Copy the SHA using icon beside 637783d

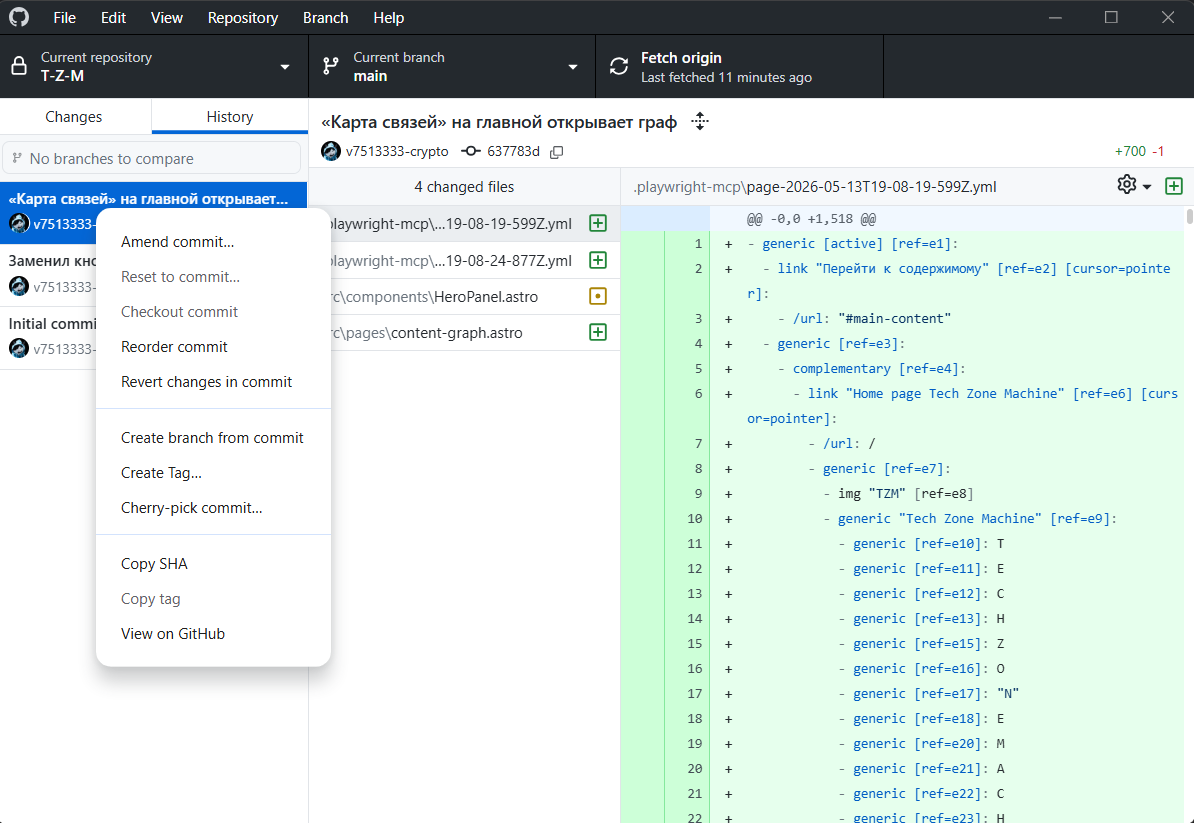557,152
